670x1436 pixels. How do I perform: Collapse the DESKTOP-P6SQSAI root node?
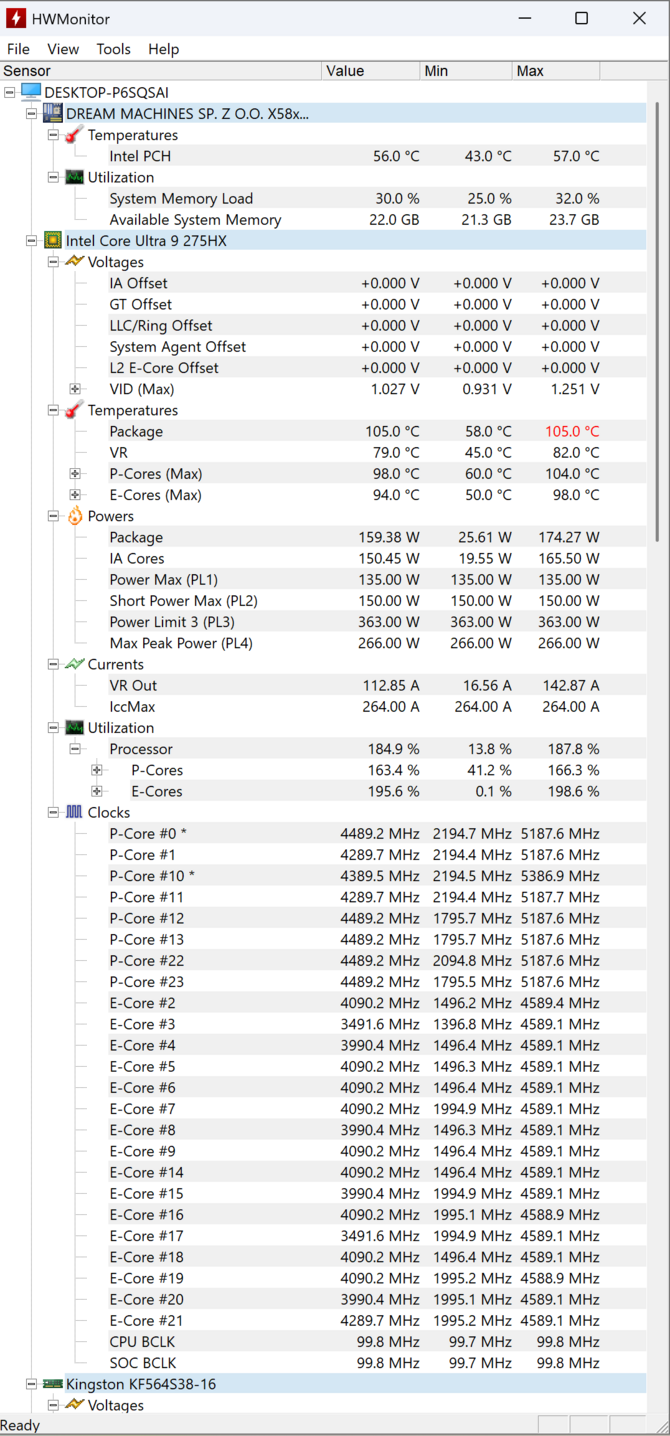click(10, 92)
